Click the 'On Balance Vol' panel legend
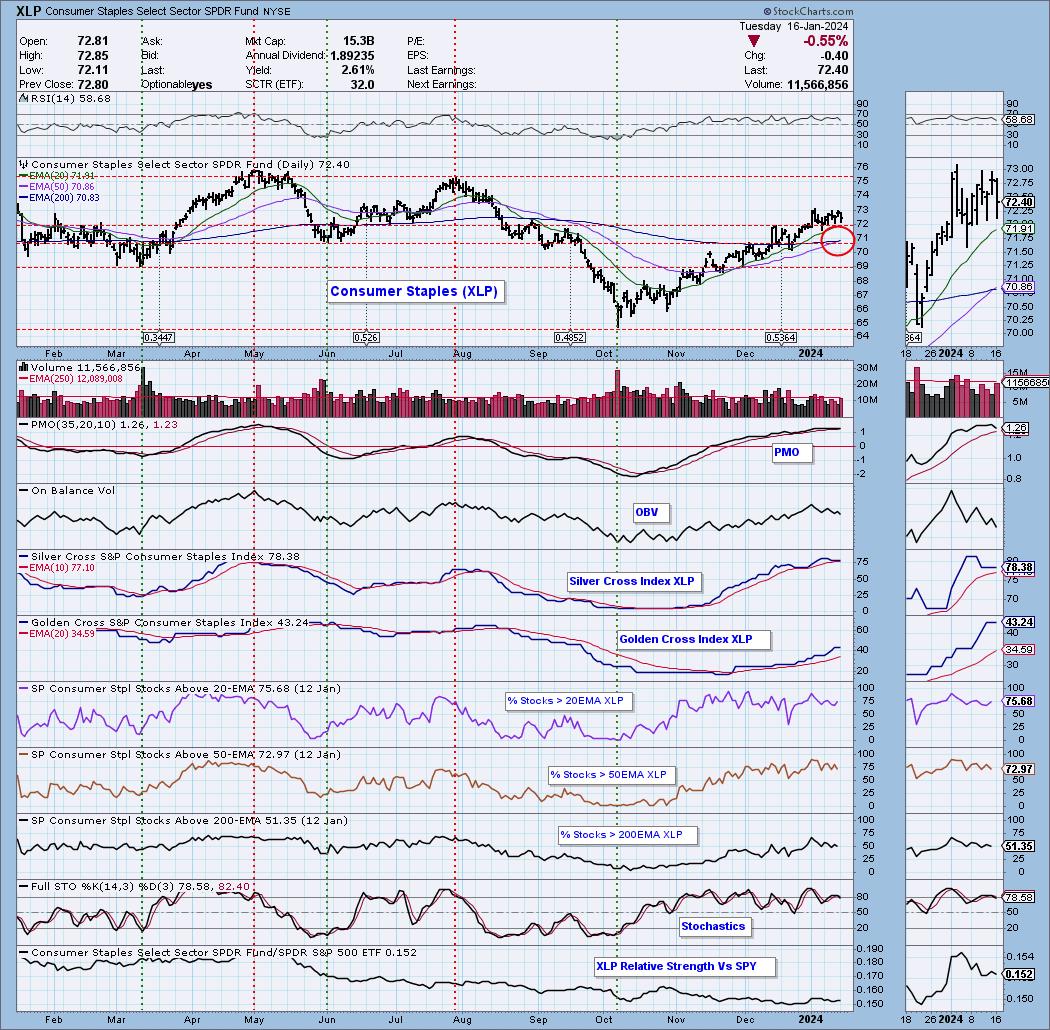This screenshot has height=1030, width=1050. pos(67,491)
